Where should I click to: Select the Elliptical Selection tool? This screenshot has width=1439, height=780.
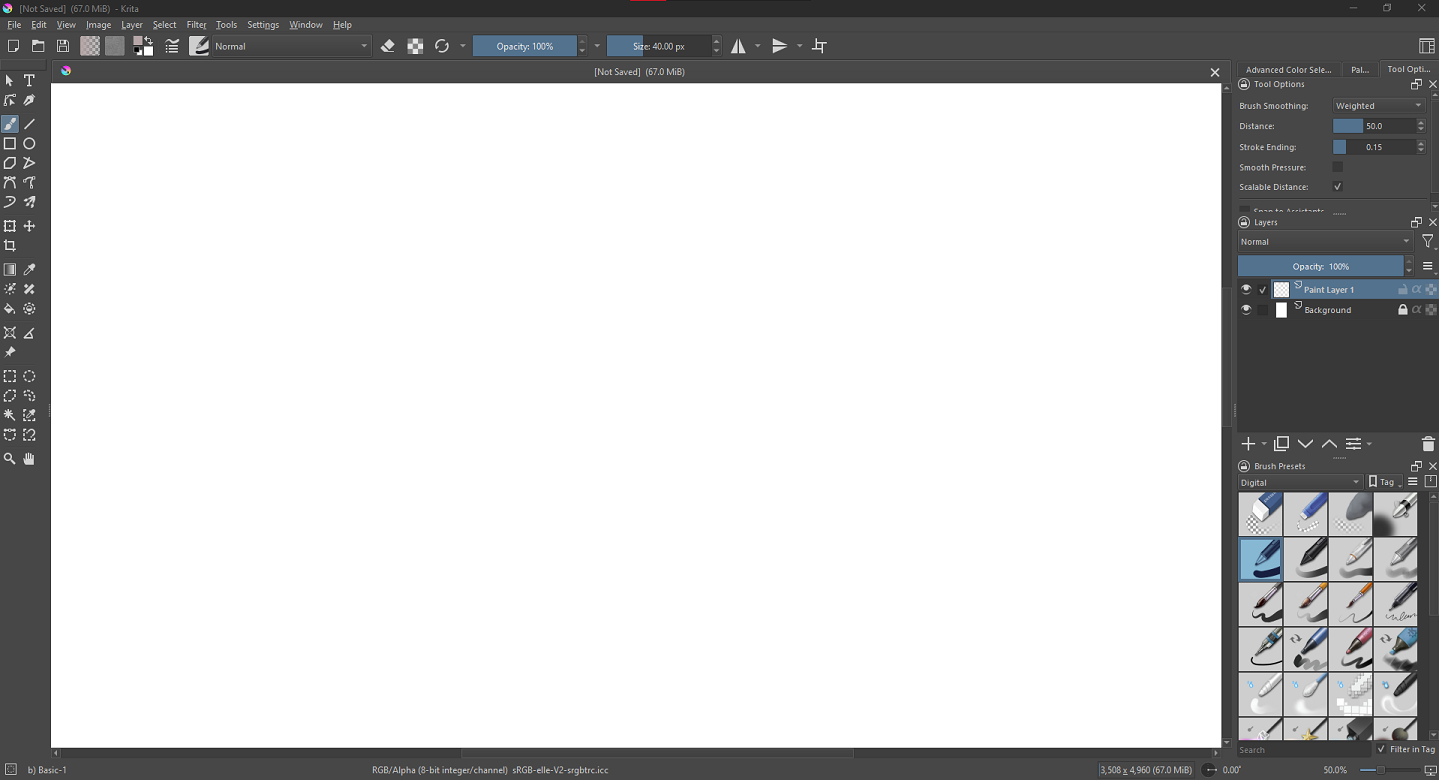pos(29,377)
